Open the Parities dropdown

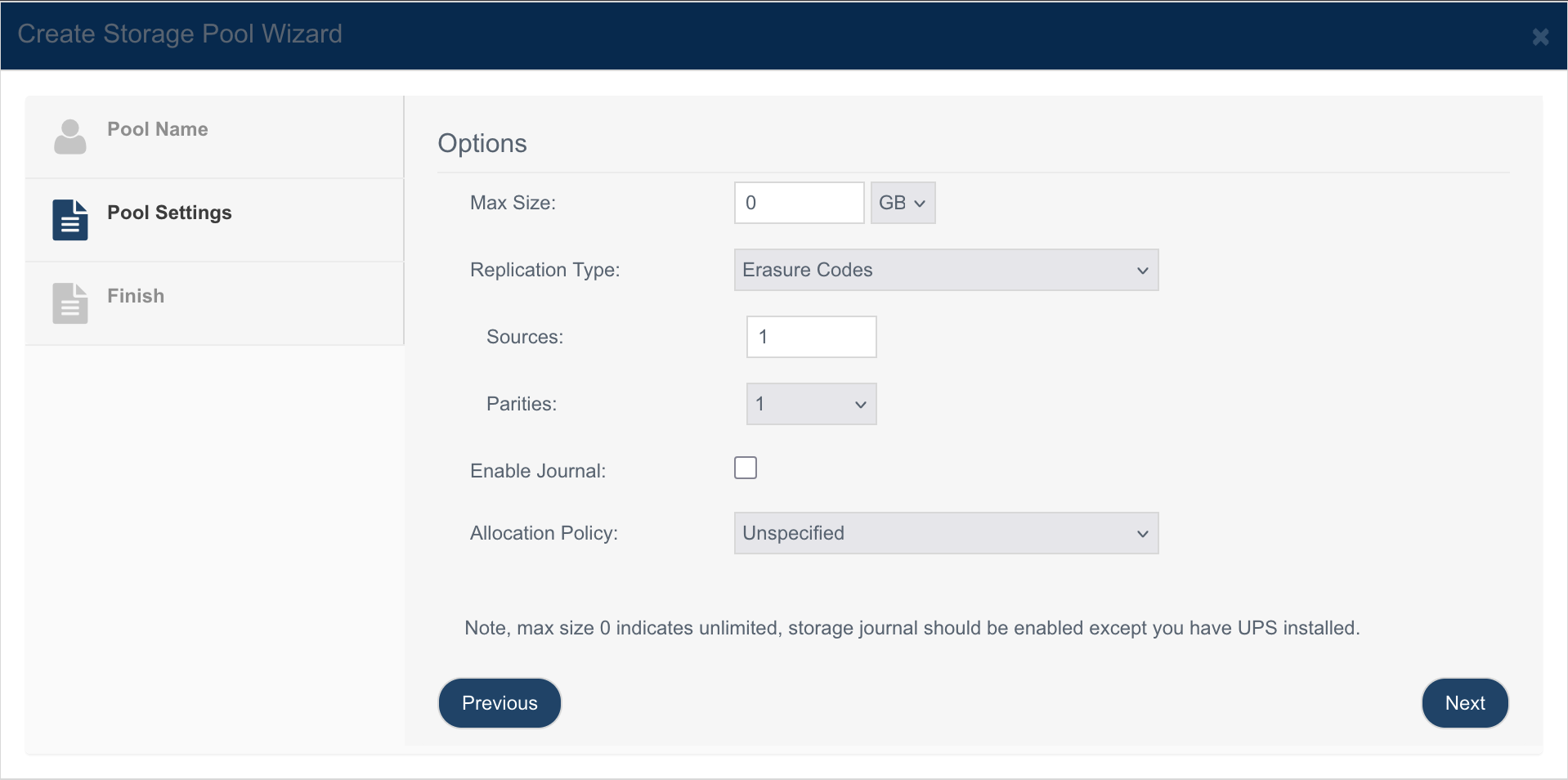point(811,404)
